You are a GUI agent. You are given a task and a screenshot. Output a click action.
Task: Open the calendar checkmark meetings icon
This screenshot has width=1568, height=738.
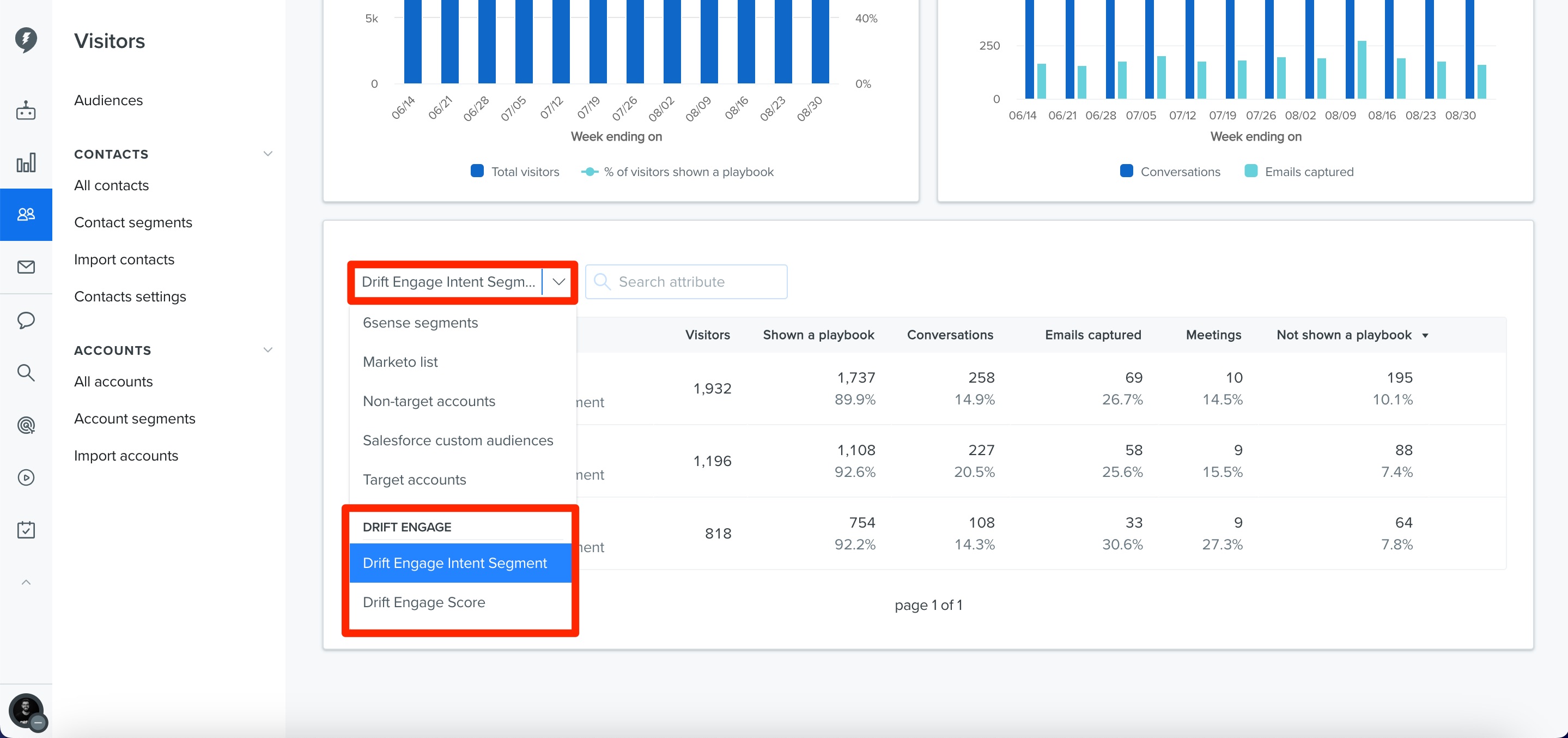click(x=26, y=530)
